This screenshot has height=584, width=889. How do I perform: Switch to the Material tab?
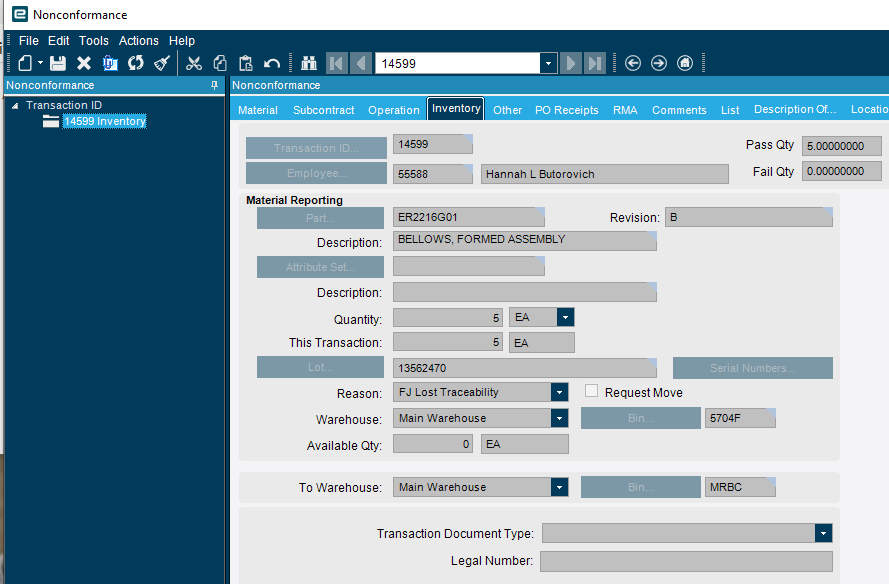pyautogui.click(x=258, y=110)
